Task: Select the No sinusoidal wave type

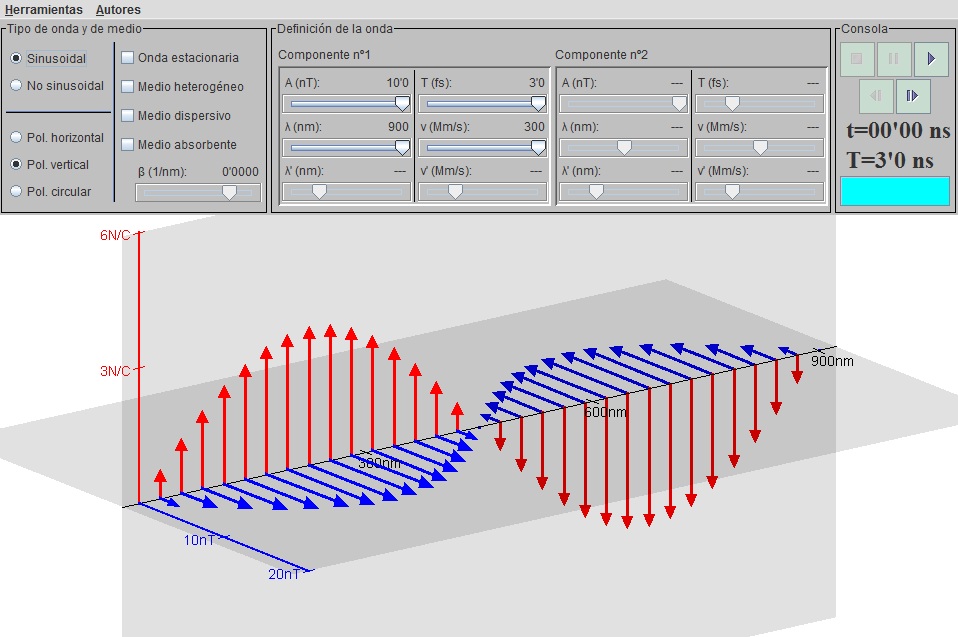Action: tap(16, 86)
